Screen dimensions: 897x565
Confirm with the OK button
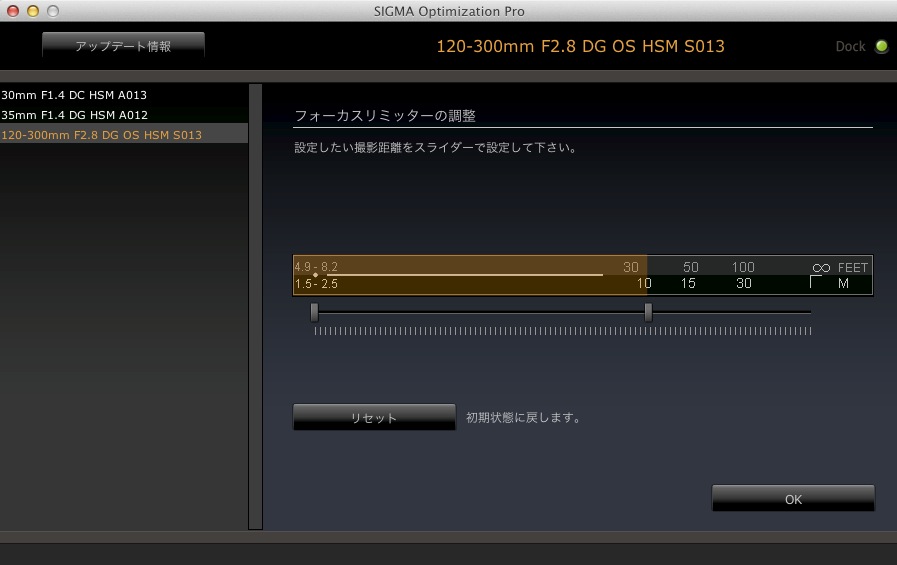[x=793, y=499]
